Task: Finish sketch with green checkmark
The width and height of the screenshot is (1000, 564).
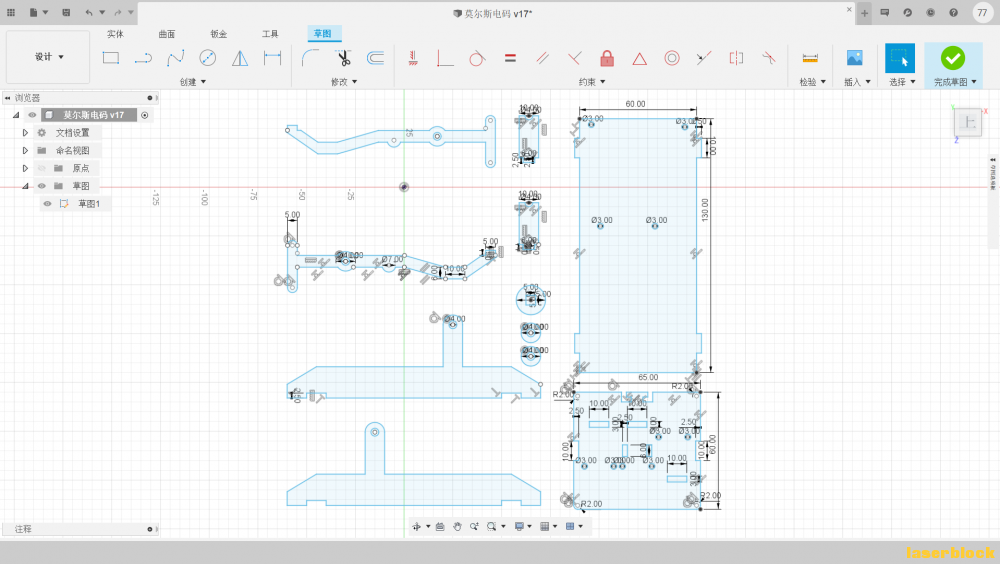Action: coord(953,58)
